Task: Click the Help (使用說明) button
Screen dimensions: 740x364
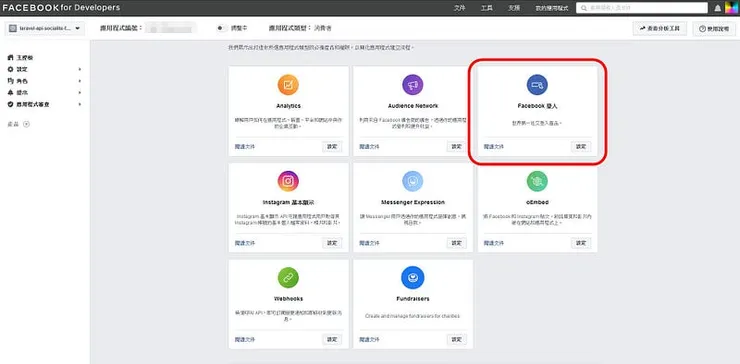Action: (714, 29)
